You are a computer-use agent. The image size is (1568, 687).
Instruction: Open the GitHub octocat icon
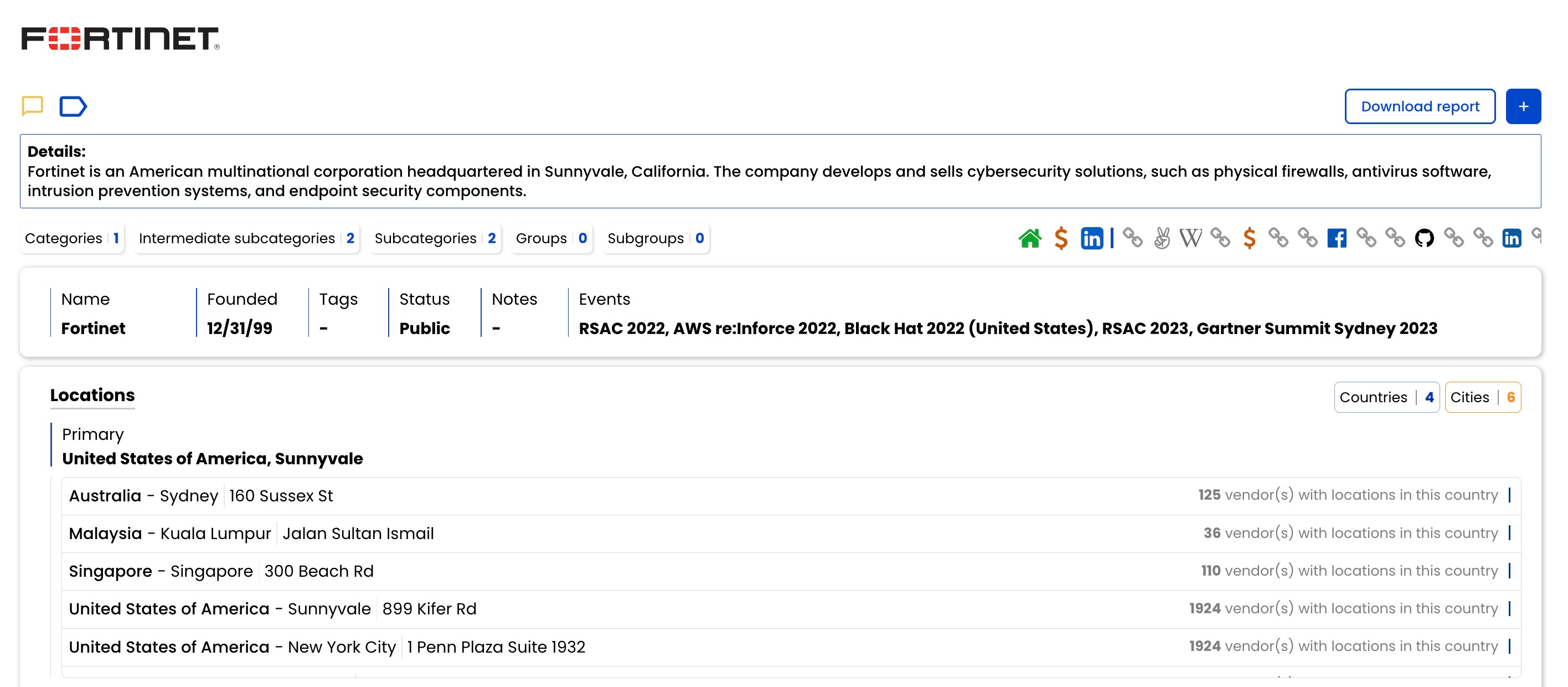pyautogui.click(x=1425, y=238)
